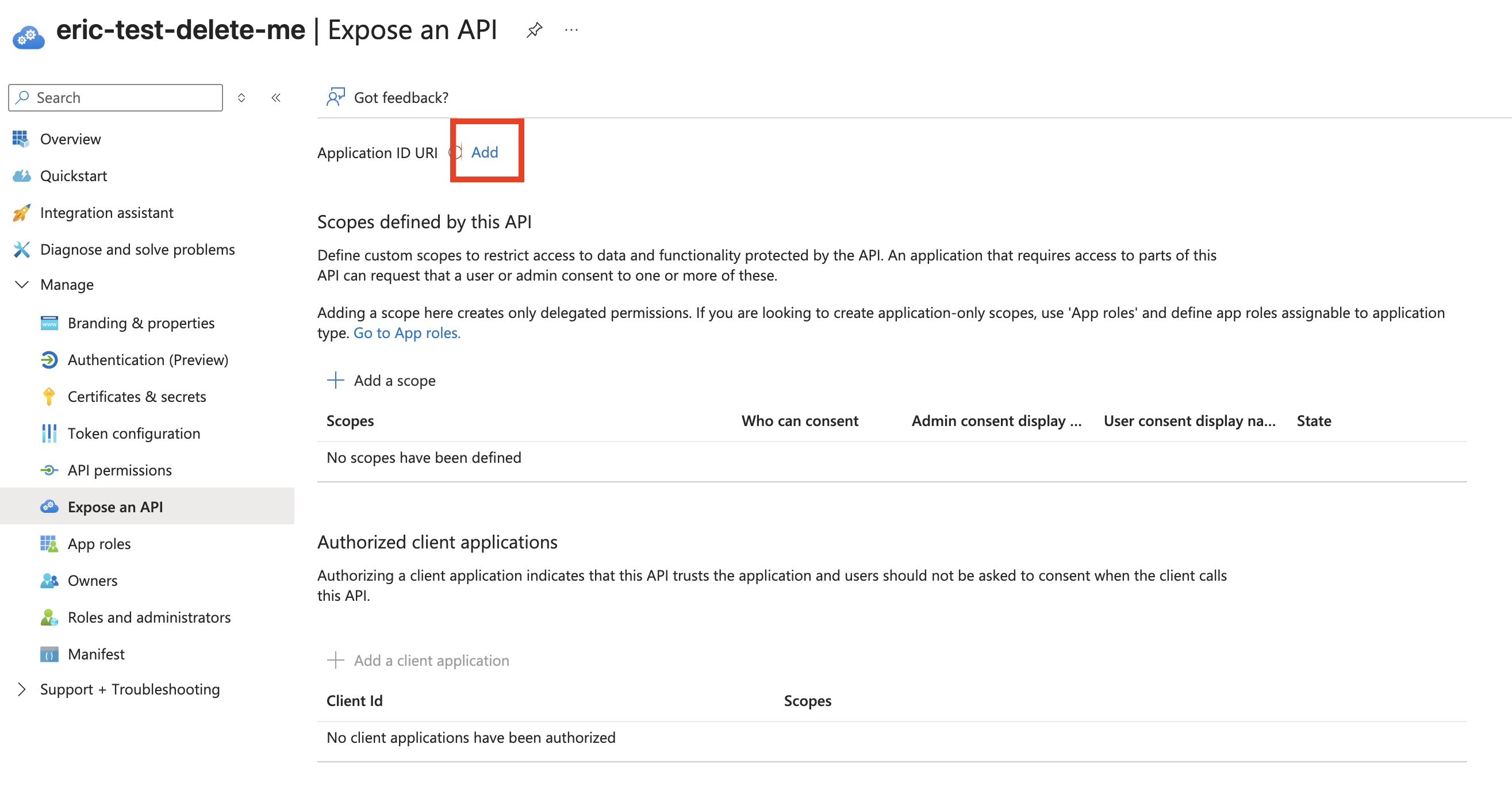Click the Token configuration icon
1512x798 pixels.
tap(49, 433)
